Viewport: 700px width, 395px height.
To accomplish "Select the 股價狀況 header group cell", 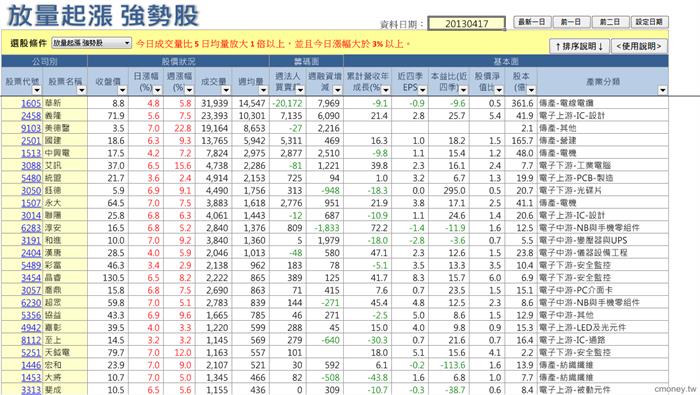I will coord(179,61).
